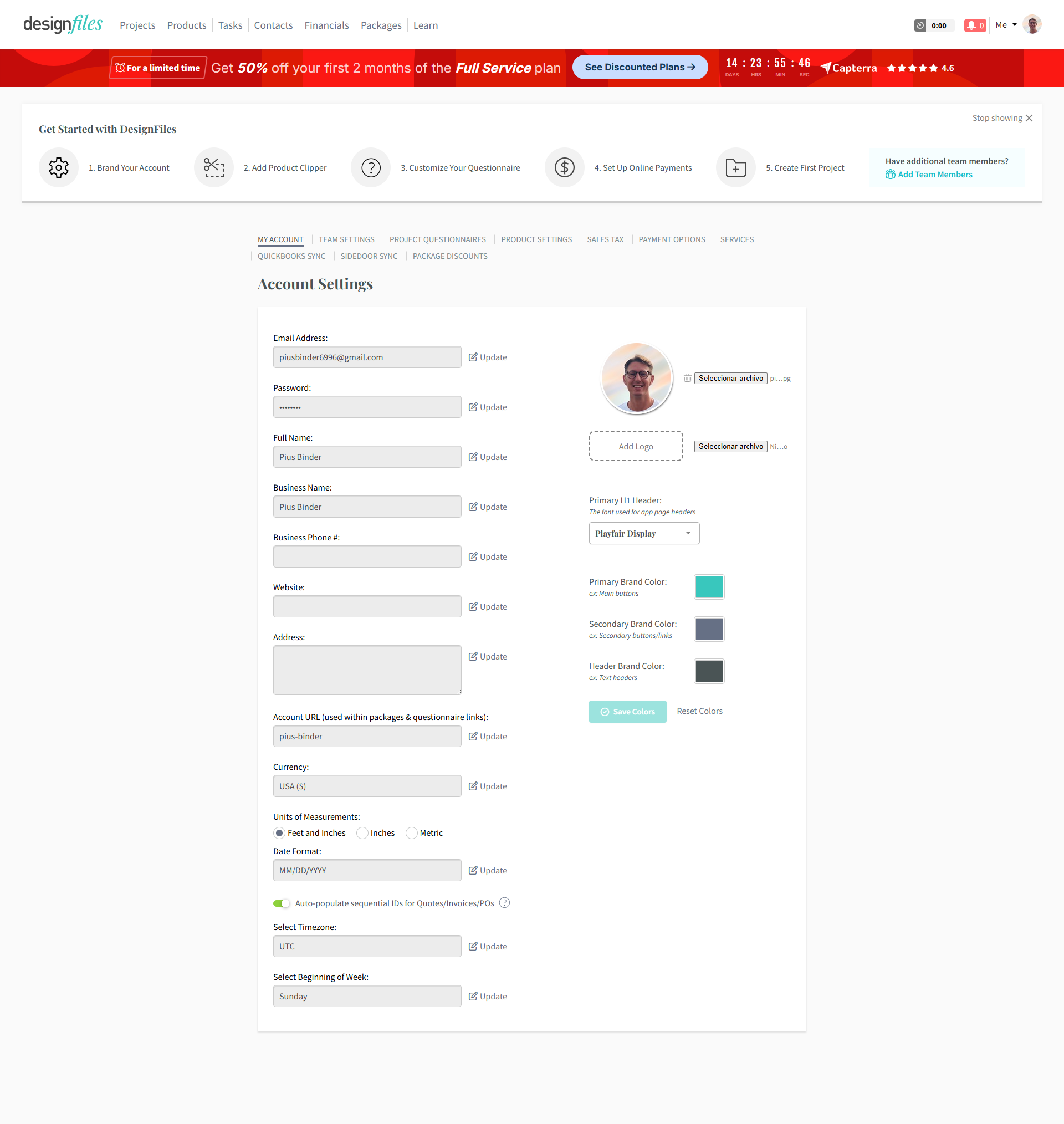
Task: Click See Discounted Plans button
Action: pyautogui.click(x=639, y=67)
